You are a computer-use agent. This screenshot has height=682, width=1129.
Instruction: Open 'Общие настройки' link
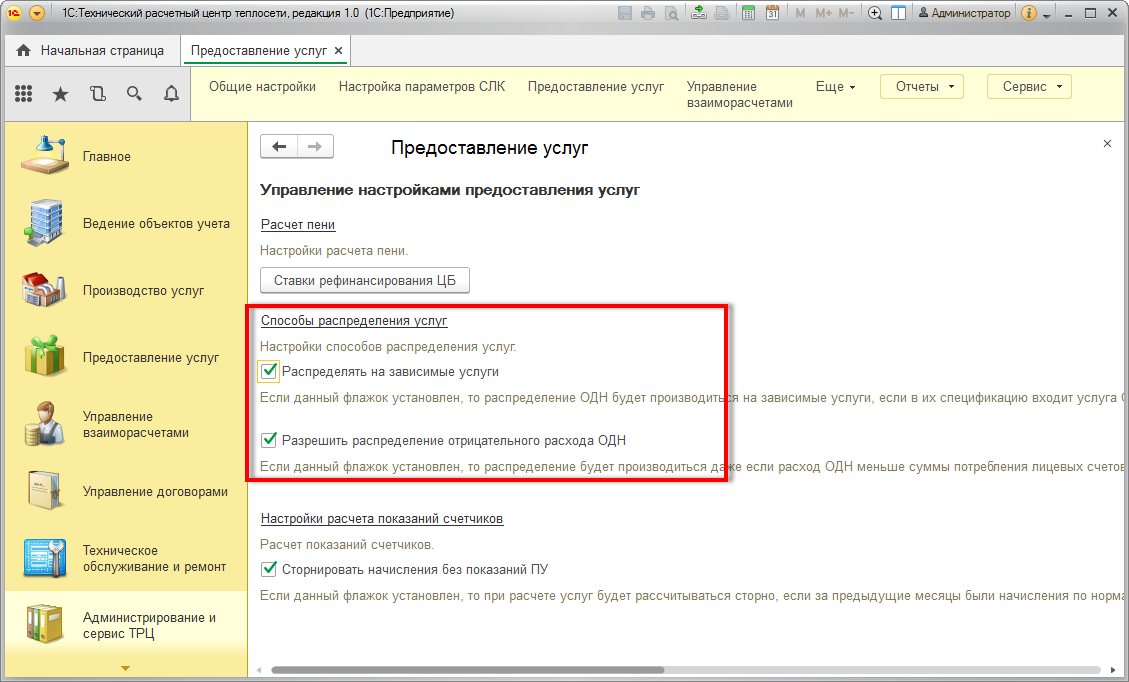coord(262,87)
